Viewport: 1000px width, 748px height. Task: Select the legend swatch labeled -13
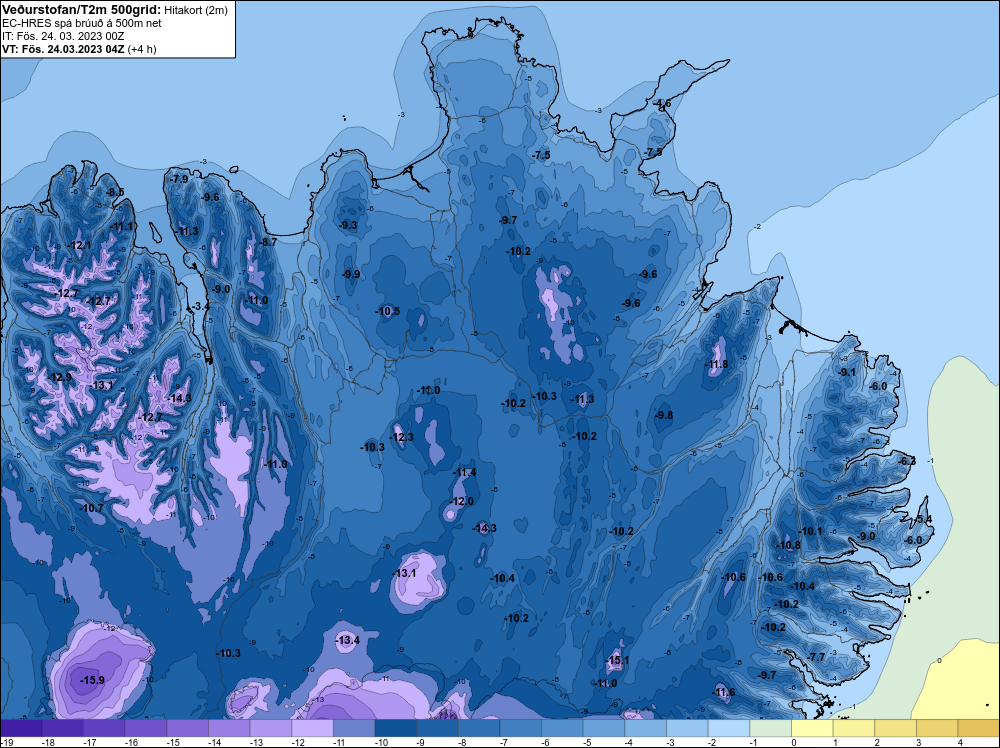pos(271,728)
